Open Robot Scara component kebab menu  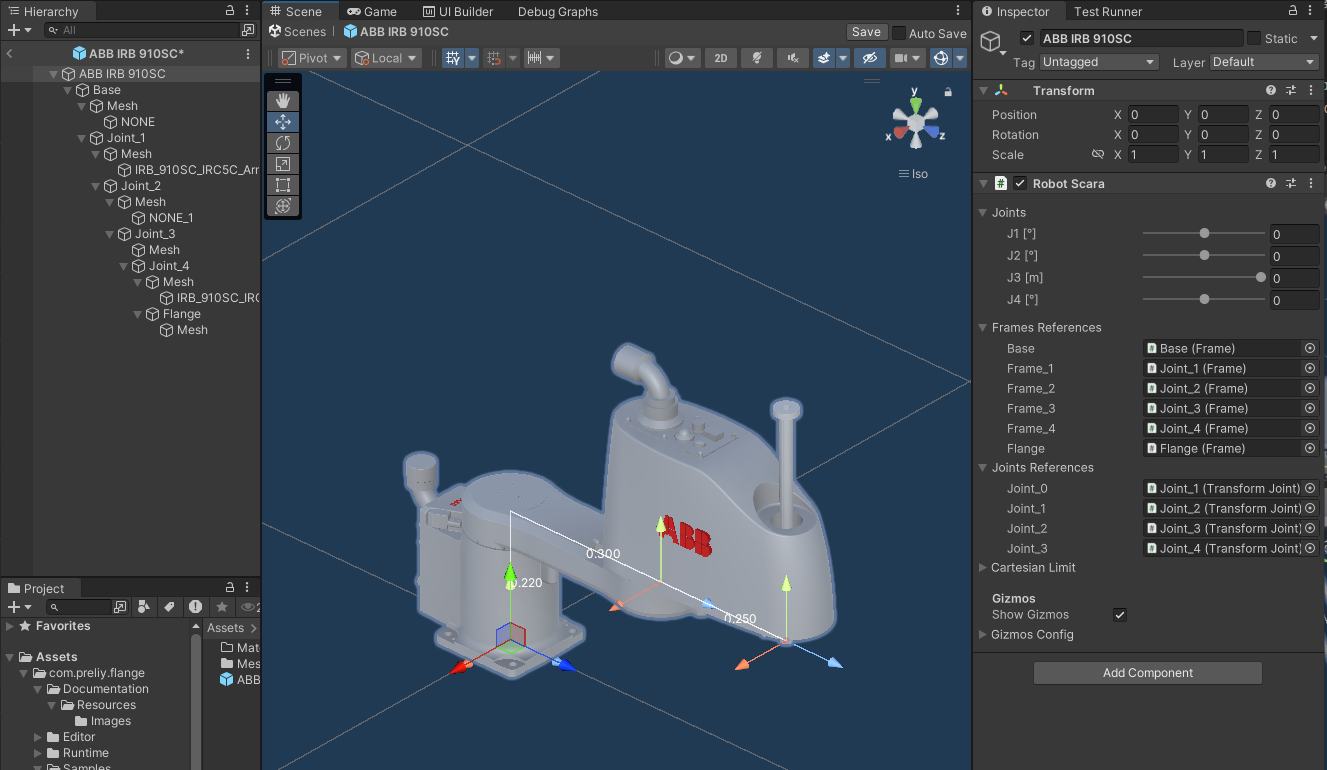click(1311, 184)
